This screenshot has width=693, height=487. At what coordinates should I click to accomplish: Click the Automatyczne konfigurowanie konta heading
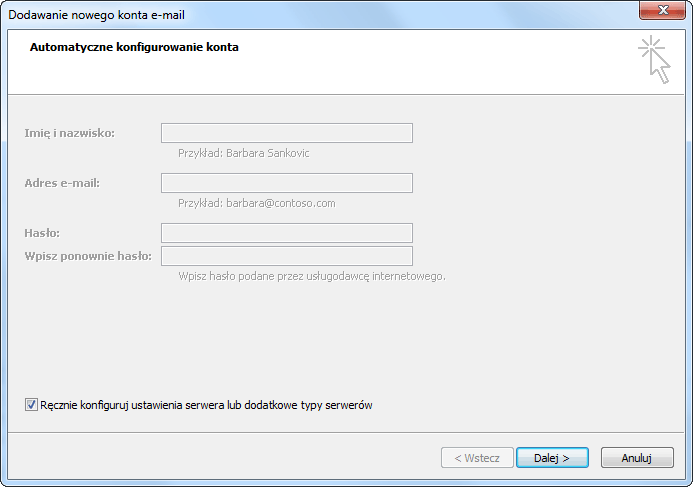pyautogui.click(x=134, y=47)
